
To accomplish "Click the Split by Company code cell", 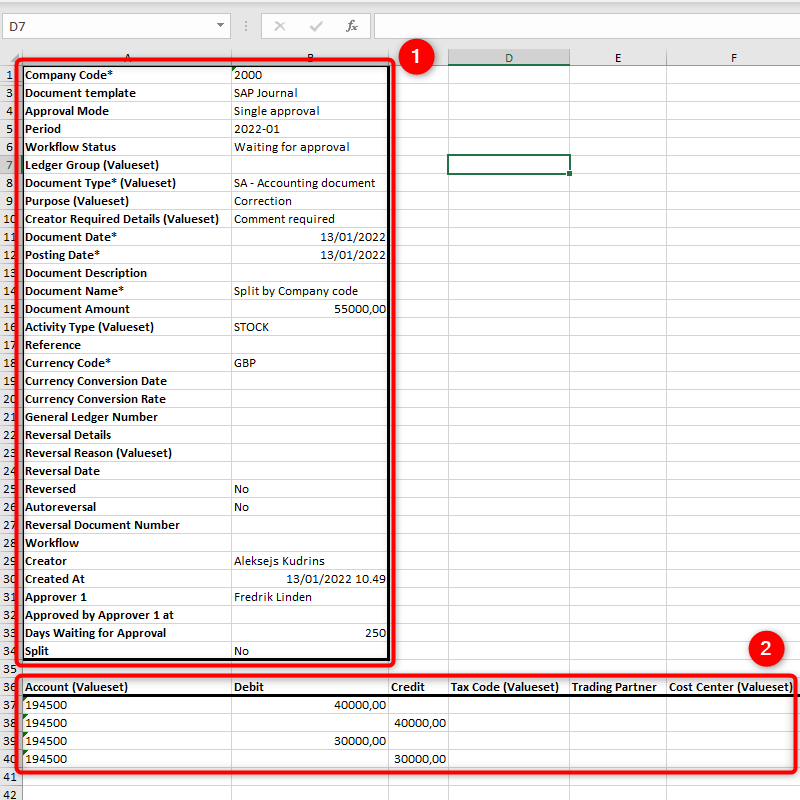I will (309, 291).
